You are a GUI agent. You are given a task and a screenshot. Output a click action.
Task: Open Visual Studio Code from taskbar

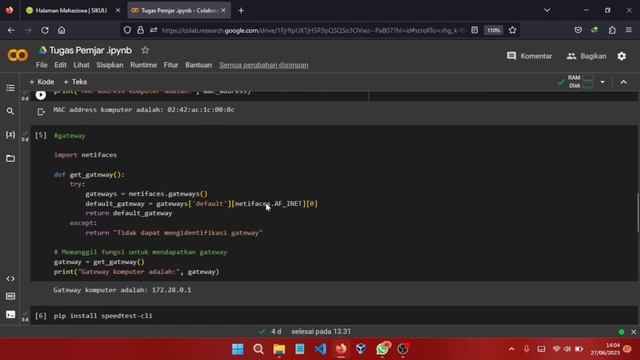point(320,349)
